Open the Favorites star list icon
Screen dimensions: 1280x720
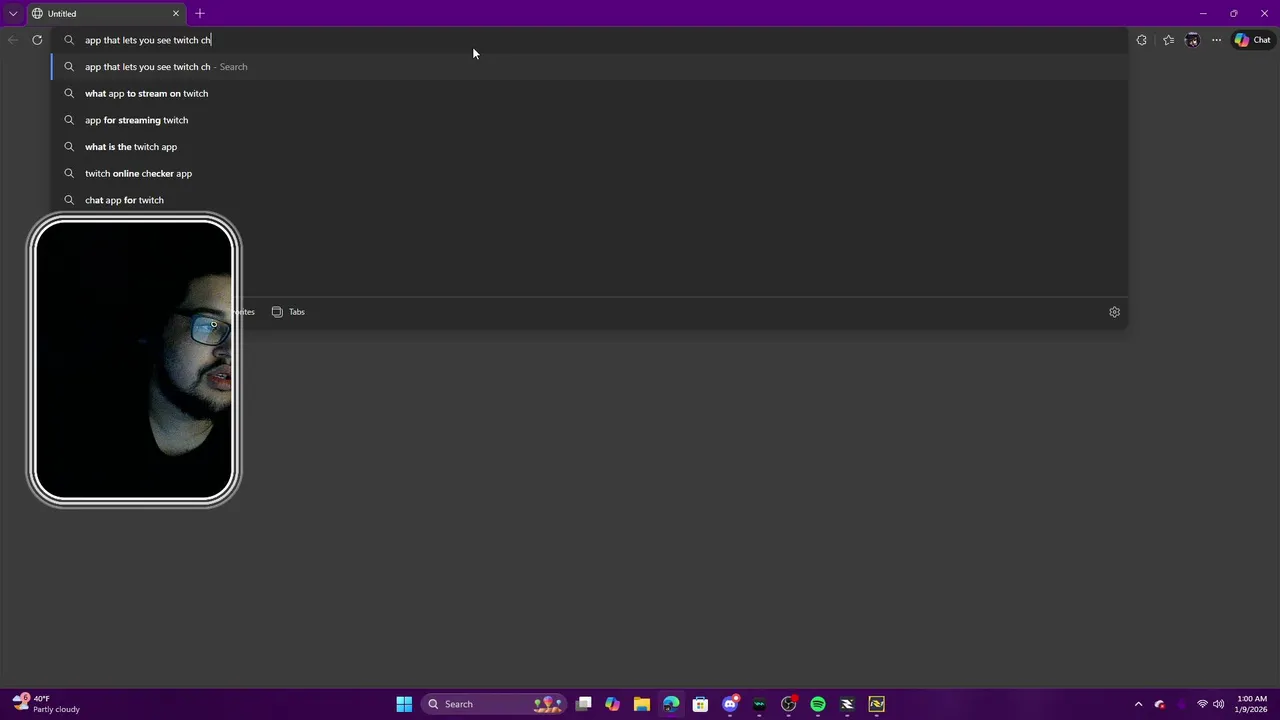coord(1168,40)
